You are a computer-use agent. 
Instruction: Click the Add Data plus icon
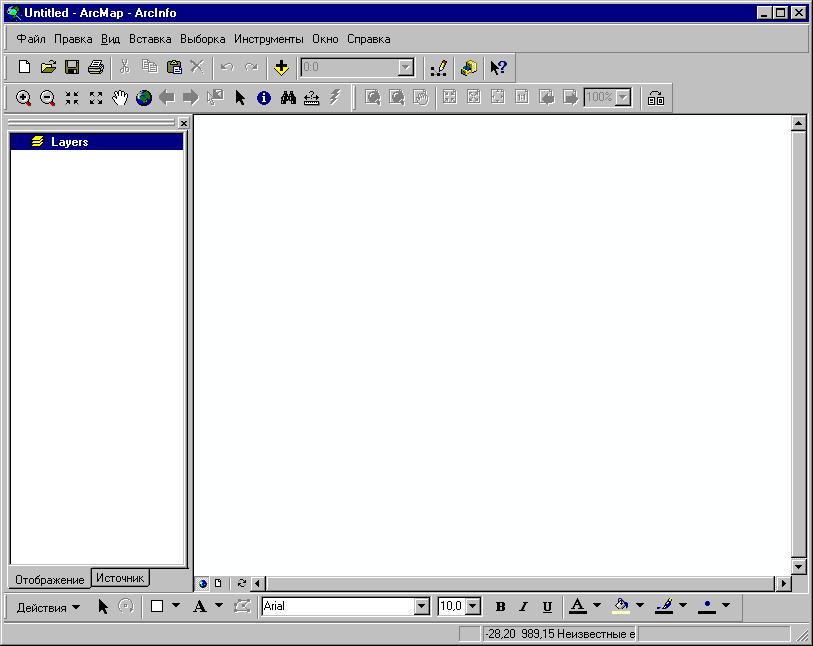[x=281, y=67]
